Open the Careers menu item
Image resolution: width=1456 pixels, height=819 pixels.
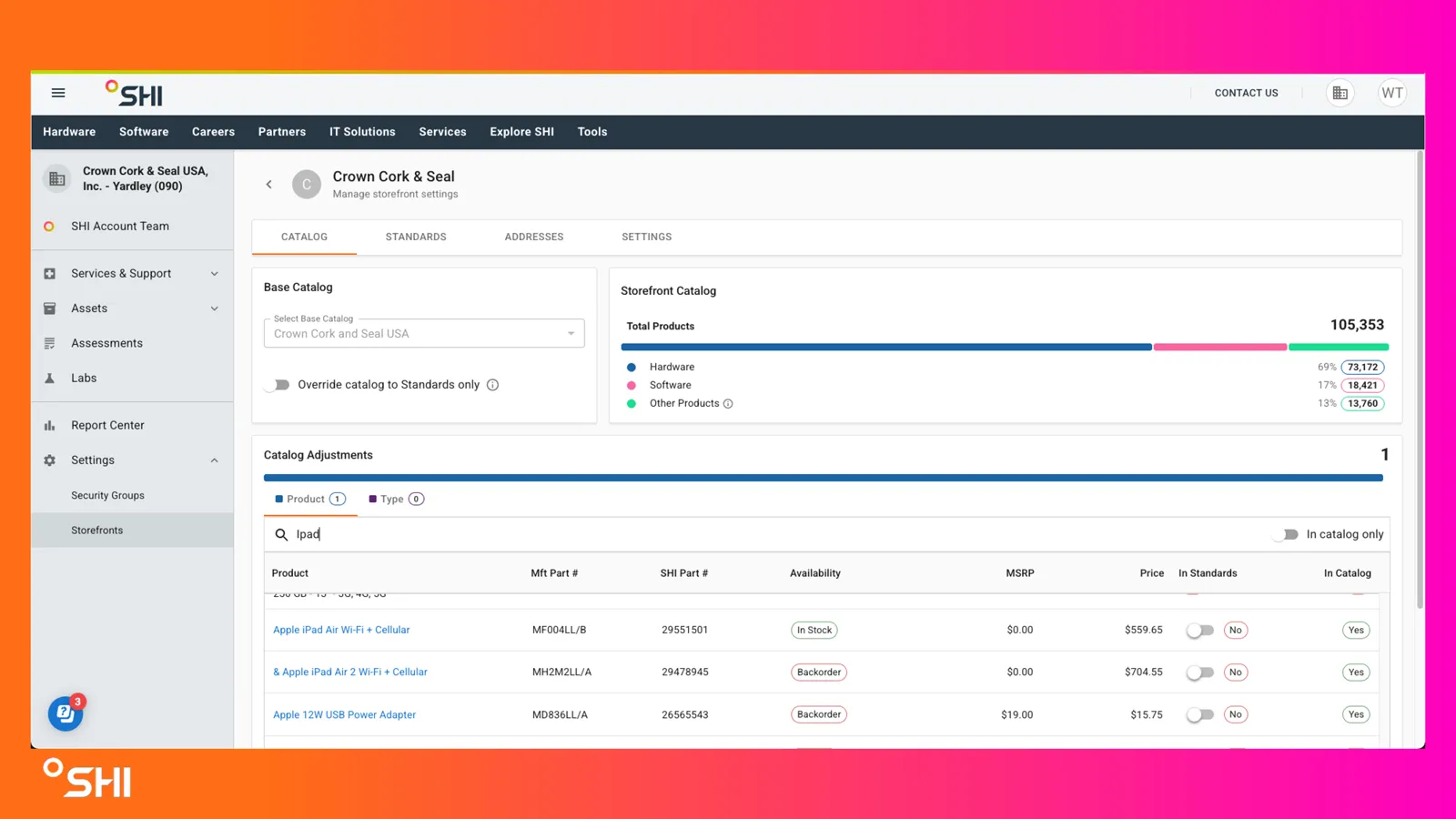pos(213,132)
